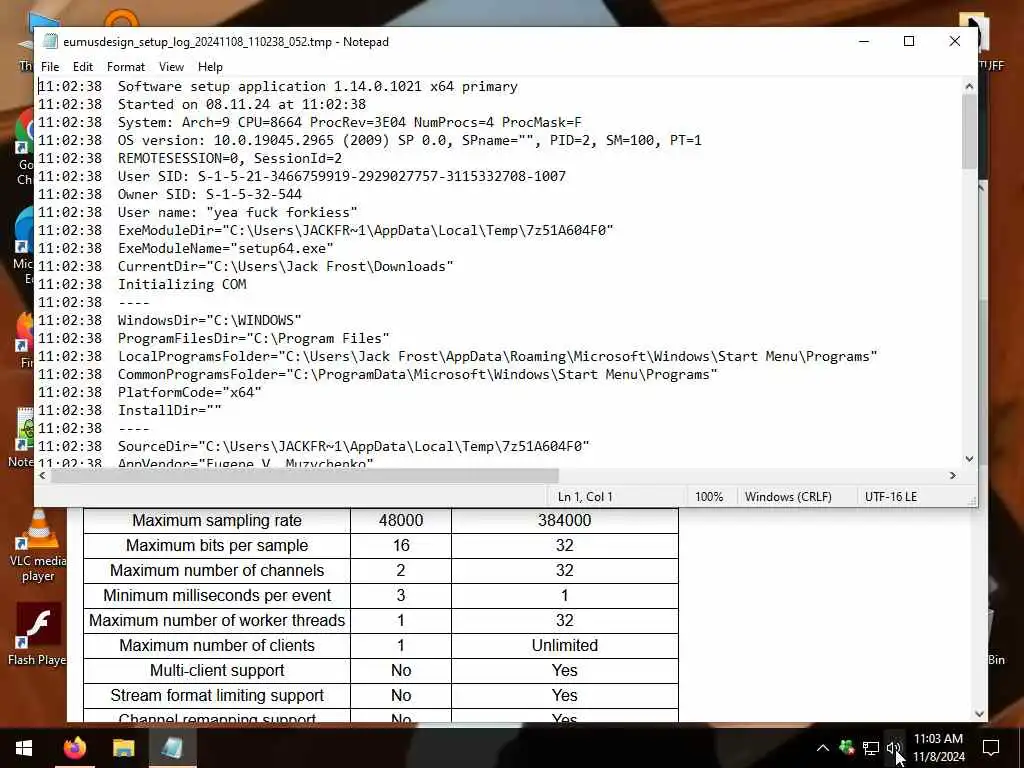
Task: Click the 'ExeModuleName="setup64.exe"' log line
Action: tap(225, 248)
